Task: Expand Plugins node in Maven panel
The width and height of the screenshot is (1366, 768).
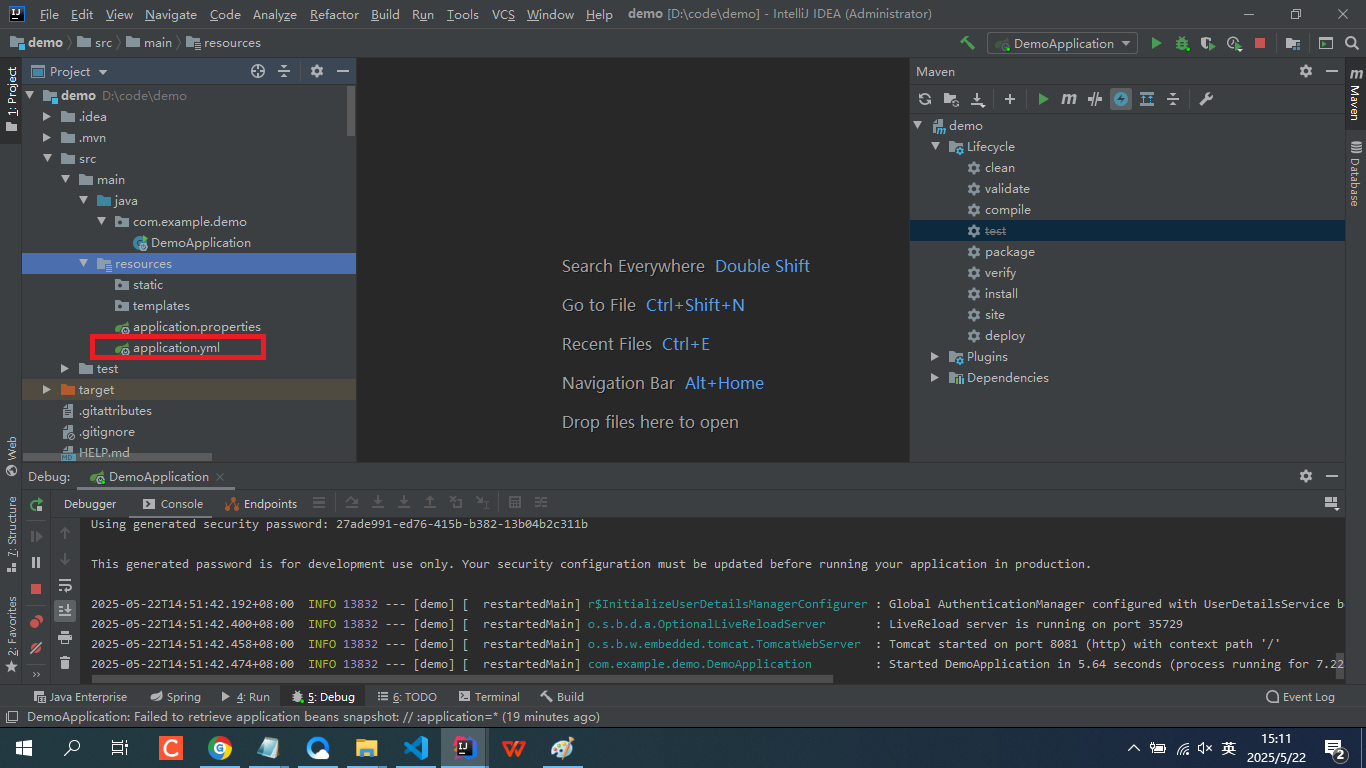Action: [x=935, y=357]
